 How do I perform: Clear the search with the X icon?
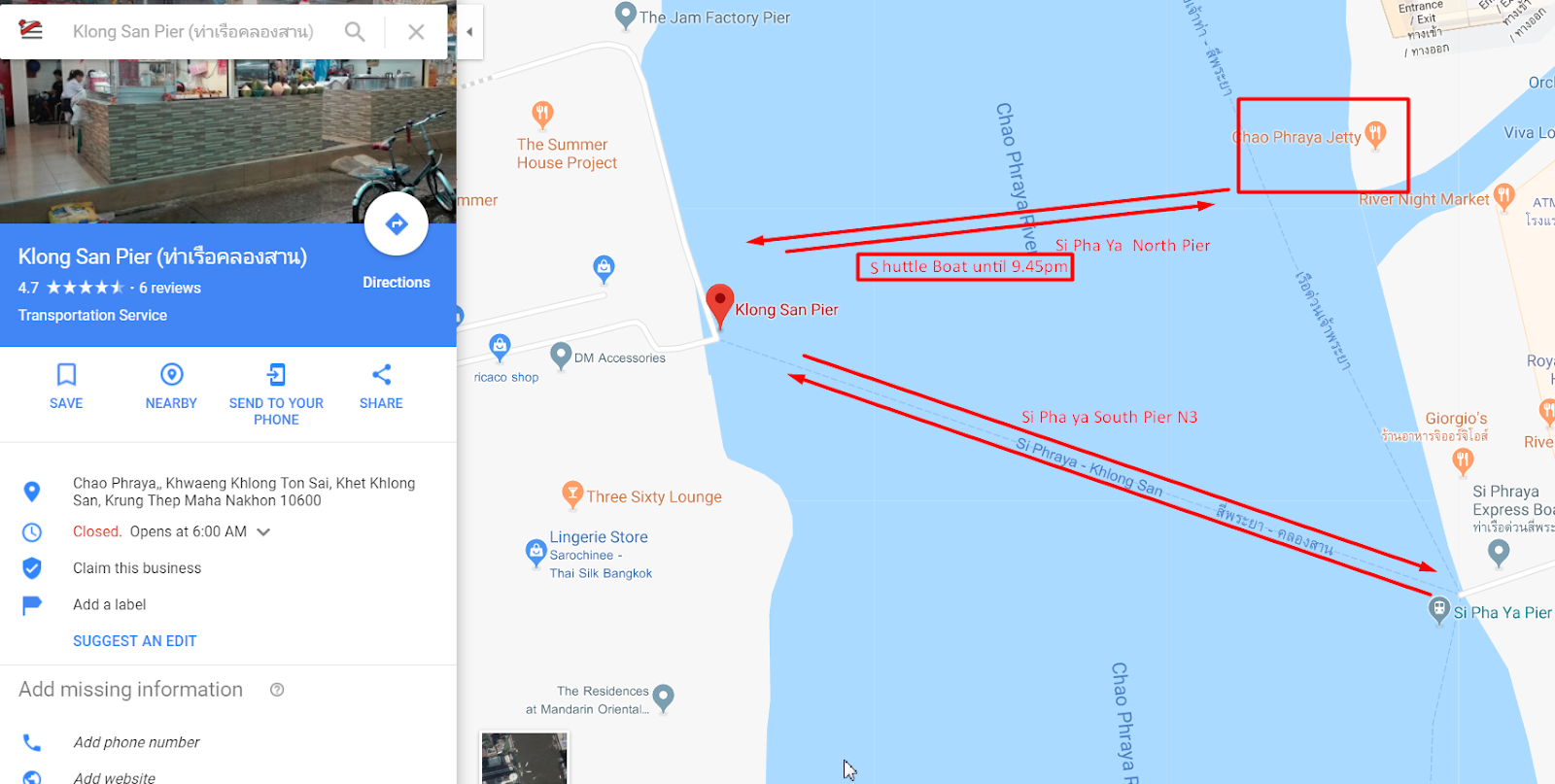click(x=416, y=32)
